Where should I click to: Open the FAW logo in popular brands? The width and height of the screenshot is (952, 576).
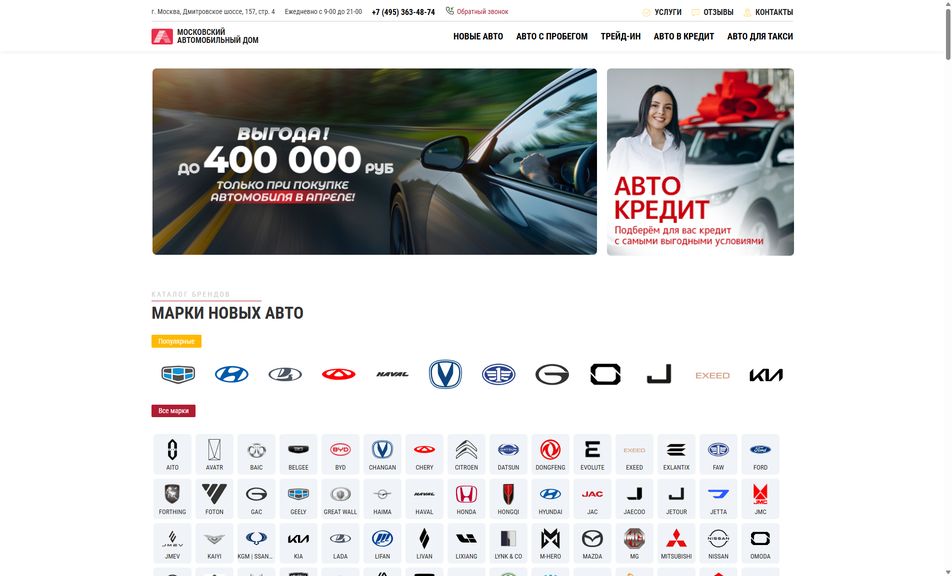click(498, 374)
